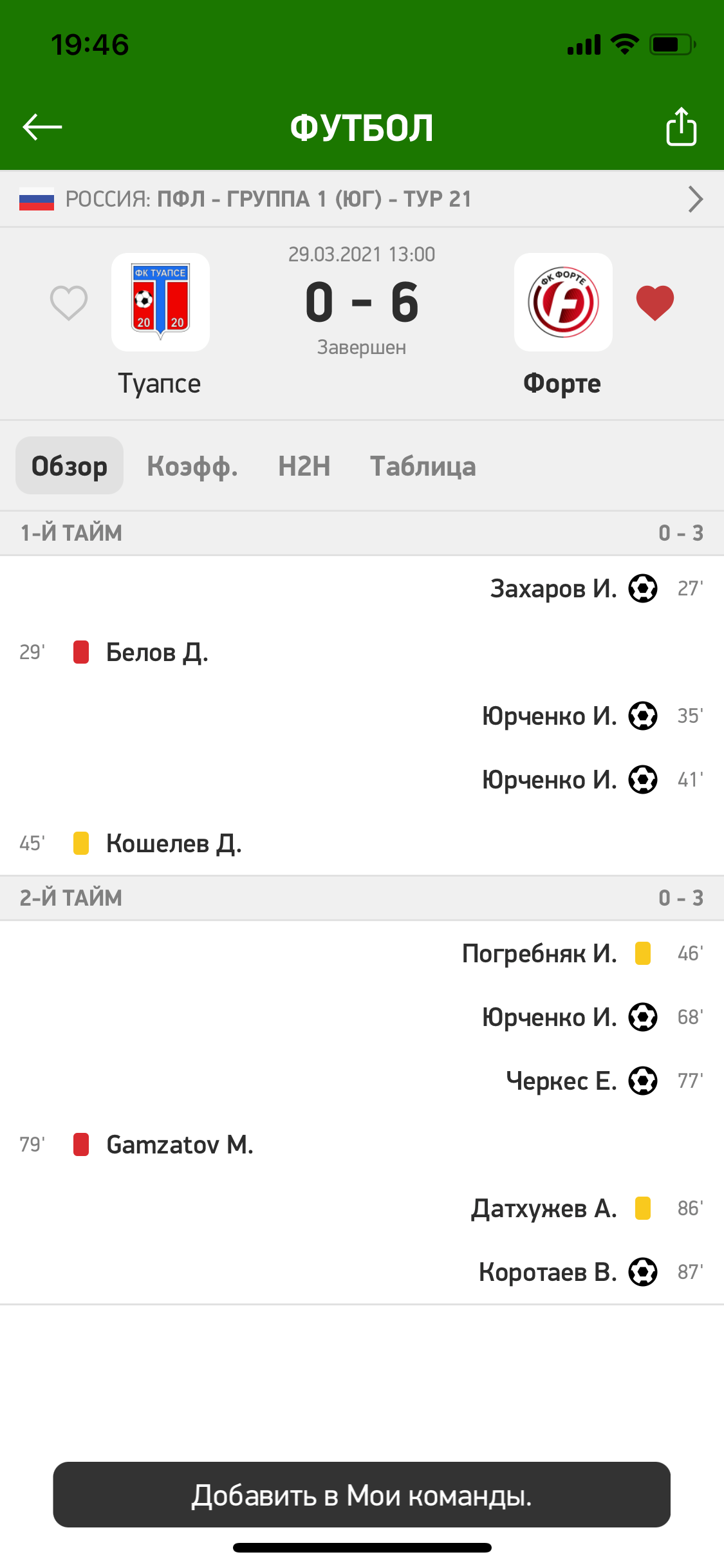Open the H2H tab
This screenshot has height=1568, width=724.
304,466
